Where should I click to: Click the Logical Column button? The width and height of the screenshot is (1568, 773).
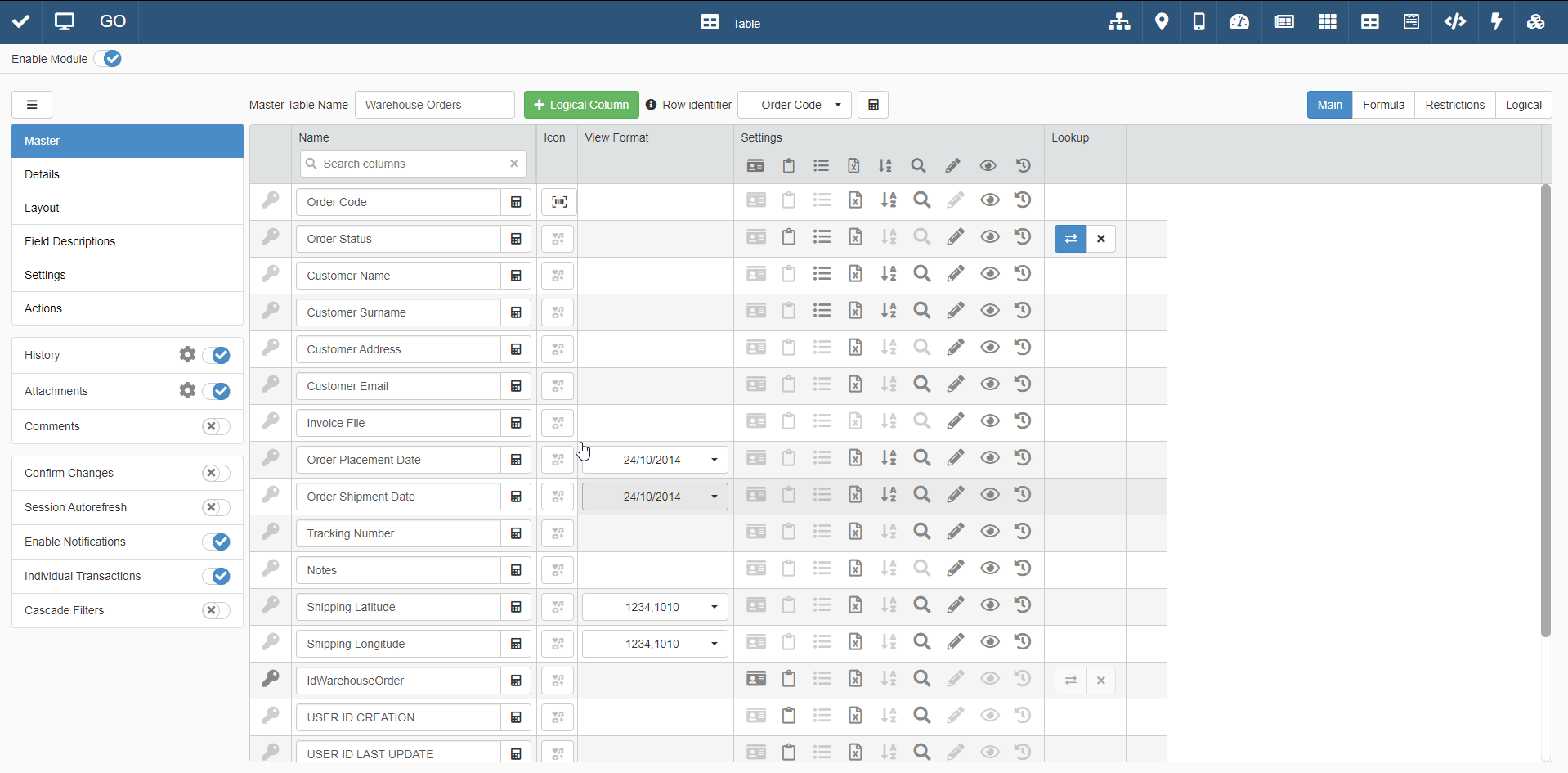pos(580,105)
